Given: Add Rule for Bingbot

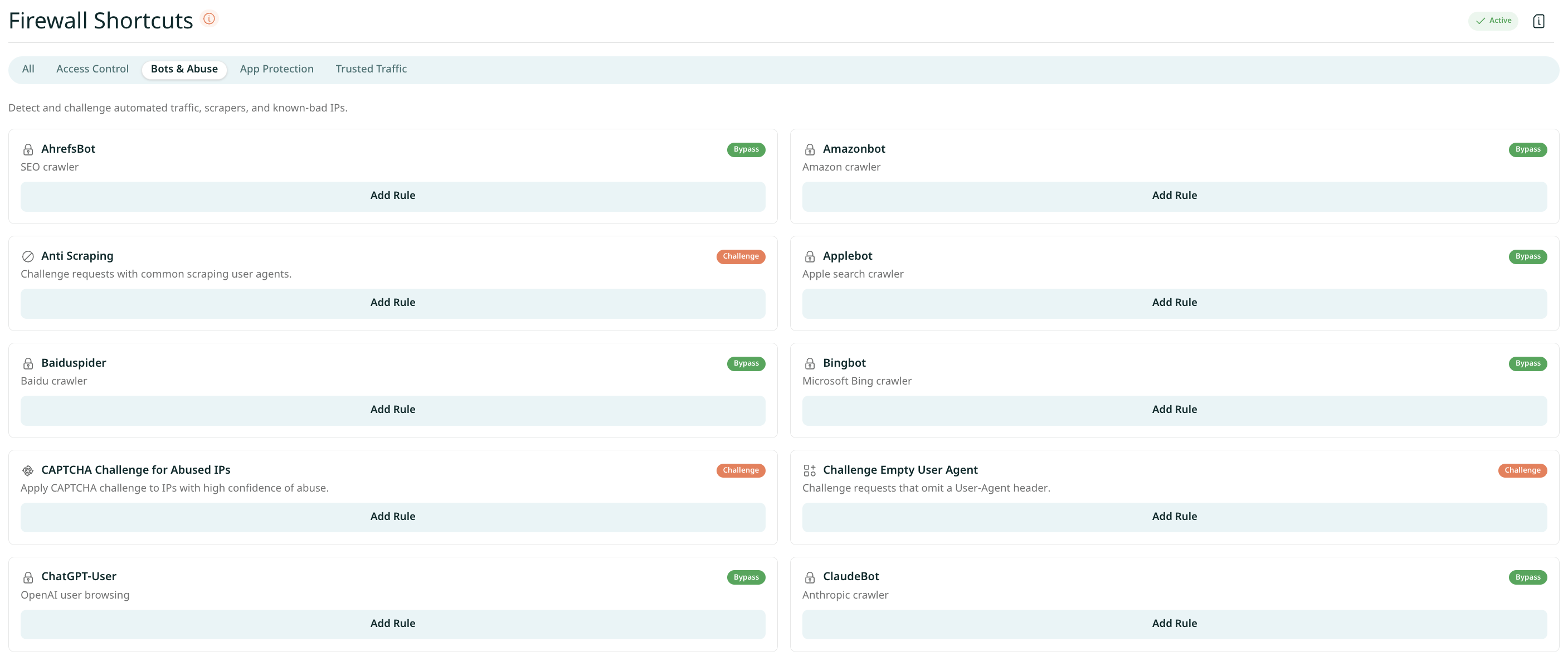Looking at the screenshot, I should tap(1174, 410).
